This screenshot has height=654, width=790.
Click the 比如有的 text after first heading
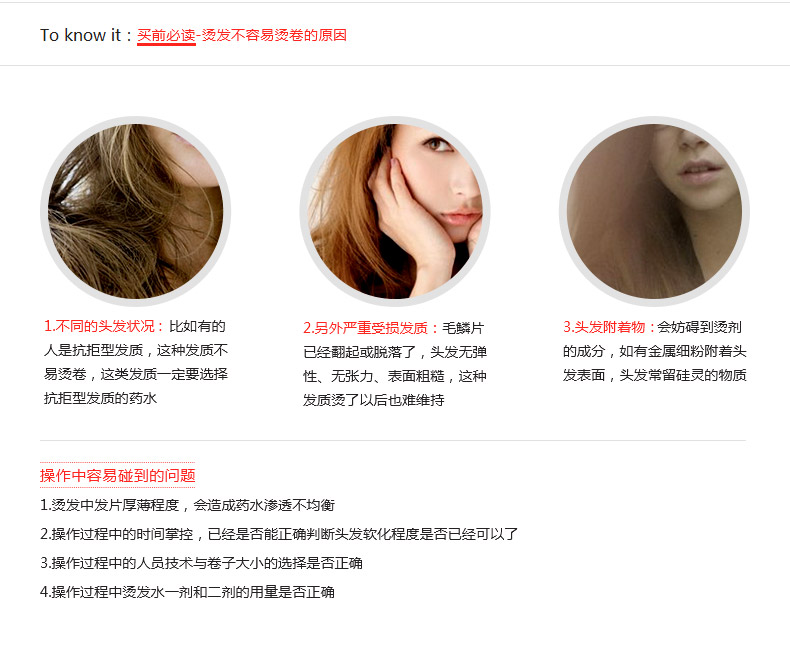(x=197, y=326)
